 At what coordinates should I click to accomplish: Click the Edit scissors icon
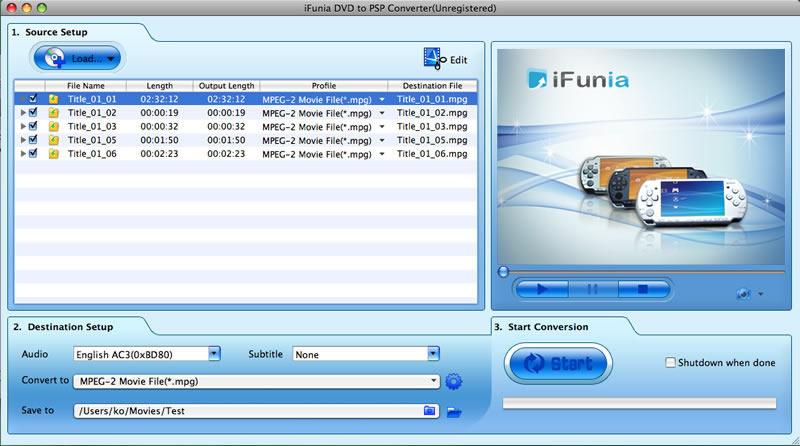pos(435,59)
